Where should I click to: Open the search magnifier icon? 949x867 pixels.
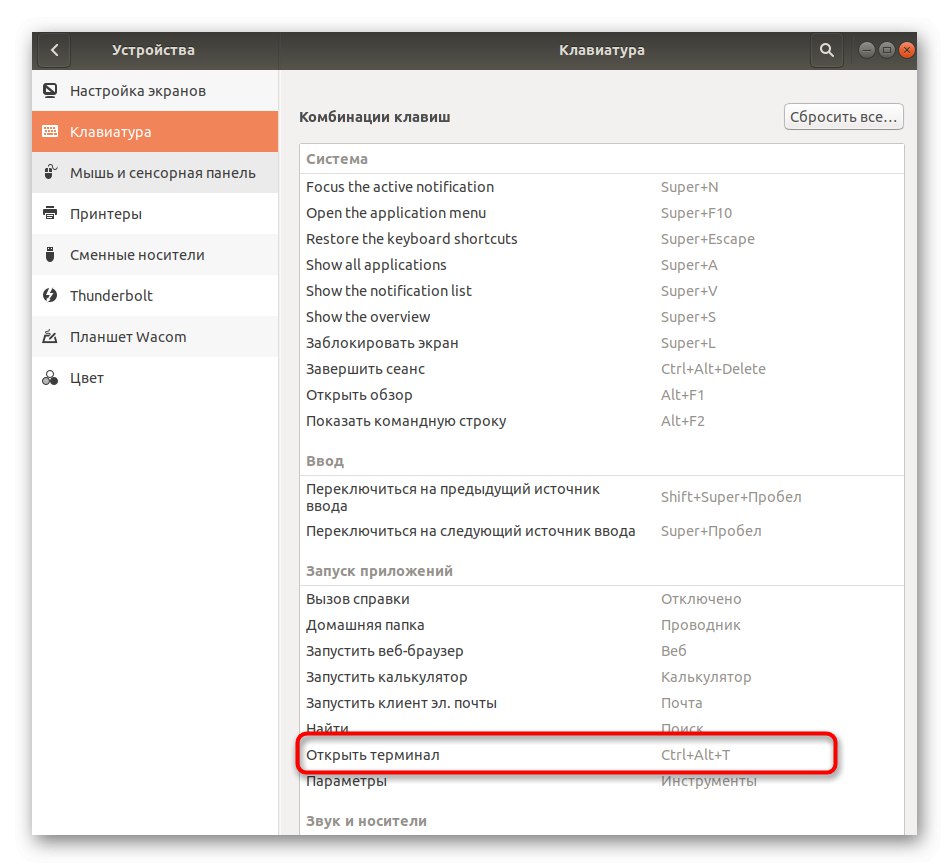(x=826, y=50)
